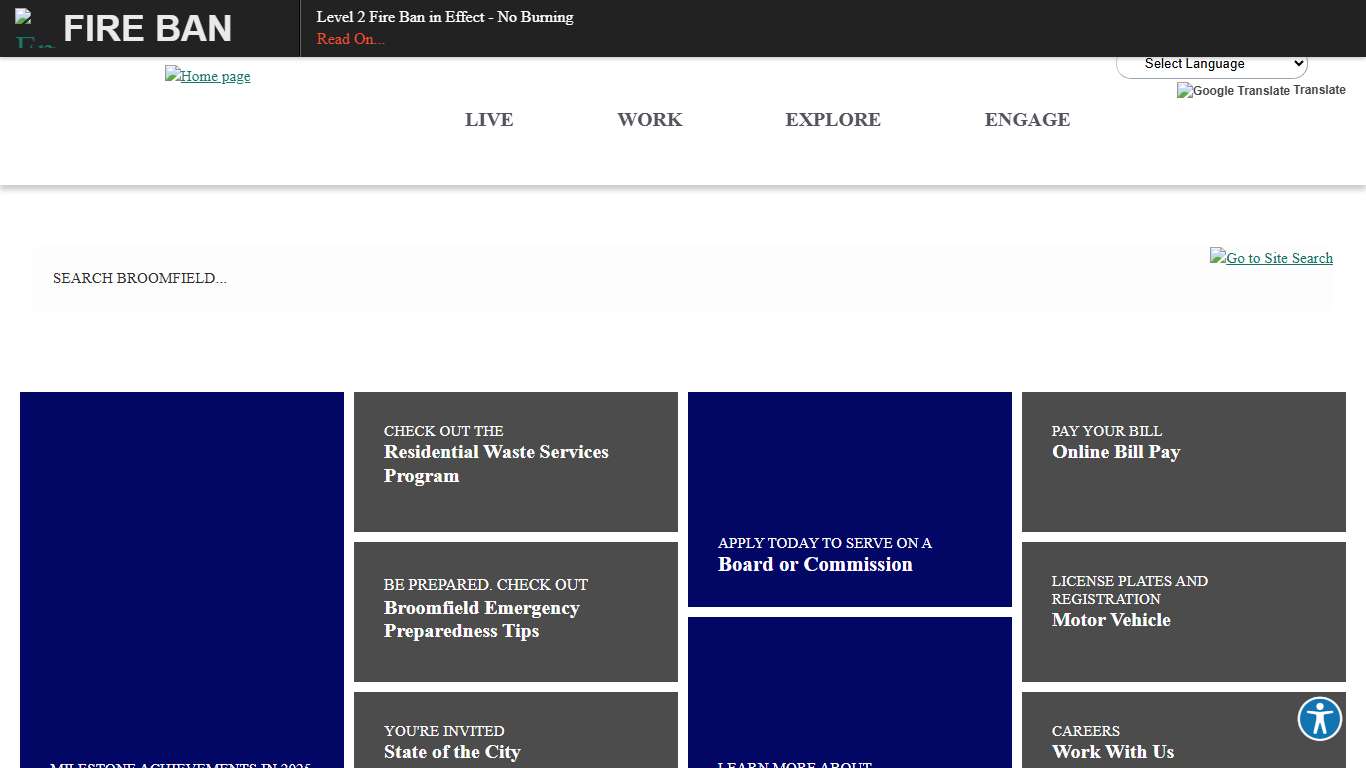
Task: Open the WORK navigation menu
Action: (x=649, y=120)
